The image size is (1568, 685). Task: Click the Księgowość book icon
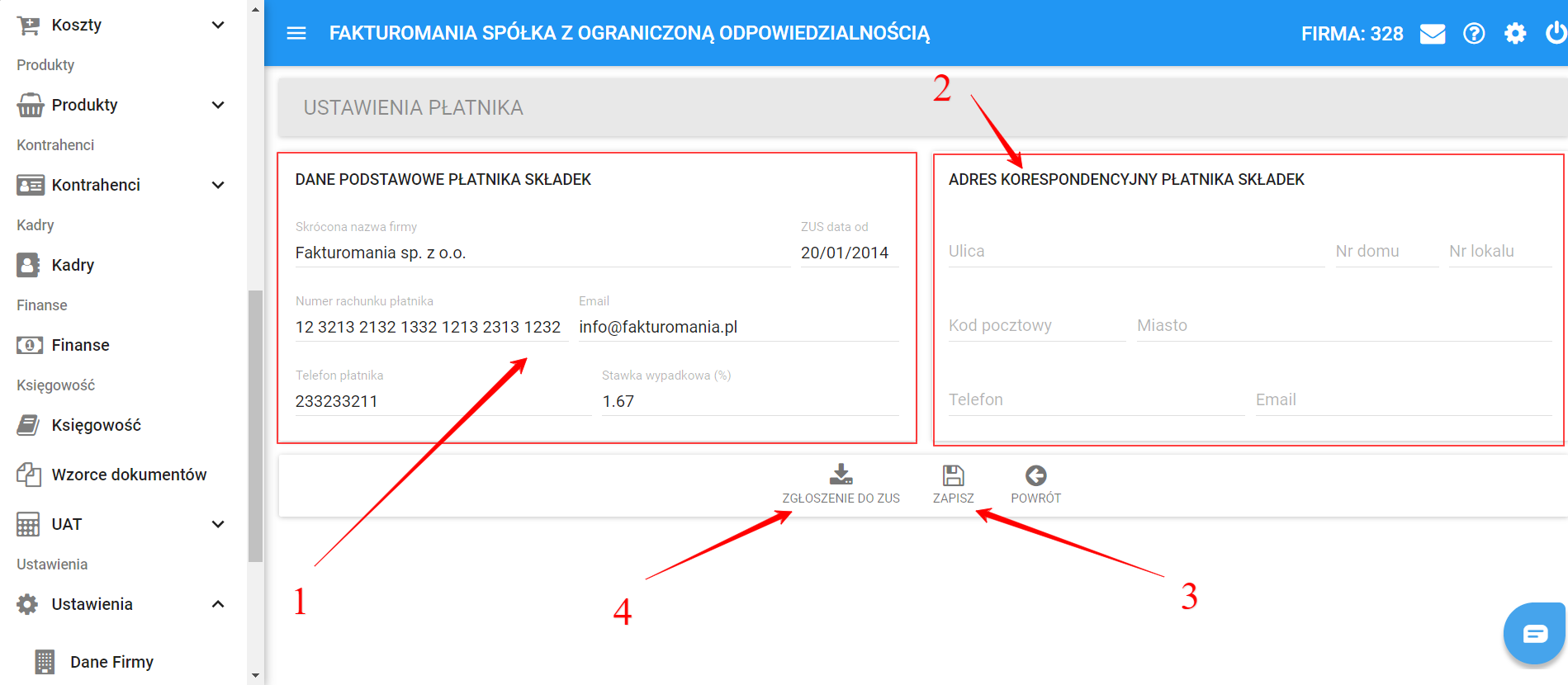[x=28, y=425]
